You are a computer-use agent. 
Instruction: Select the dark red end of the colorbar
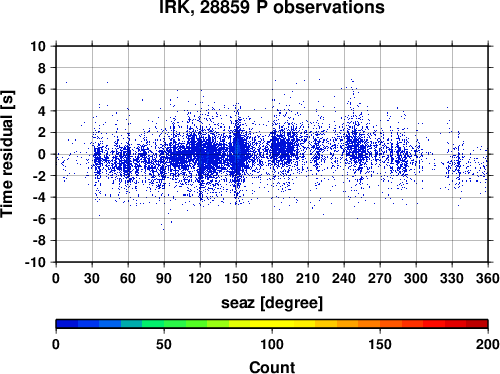477,324
